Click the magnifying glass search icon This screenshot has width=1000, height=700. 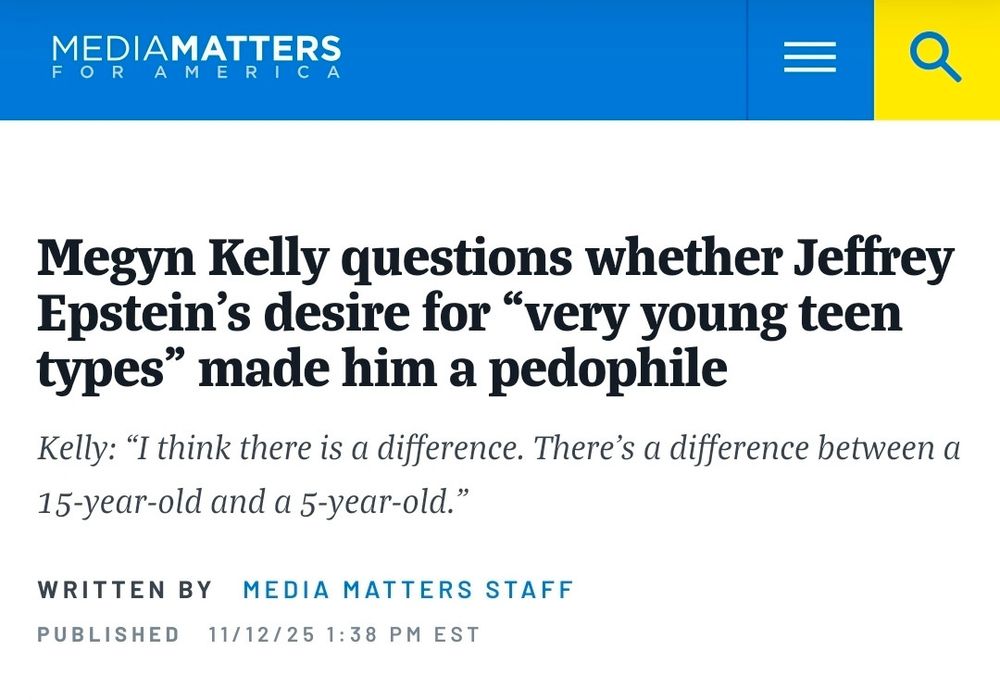tap(936, 58)
